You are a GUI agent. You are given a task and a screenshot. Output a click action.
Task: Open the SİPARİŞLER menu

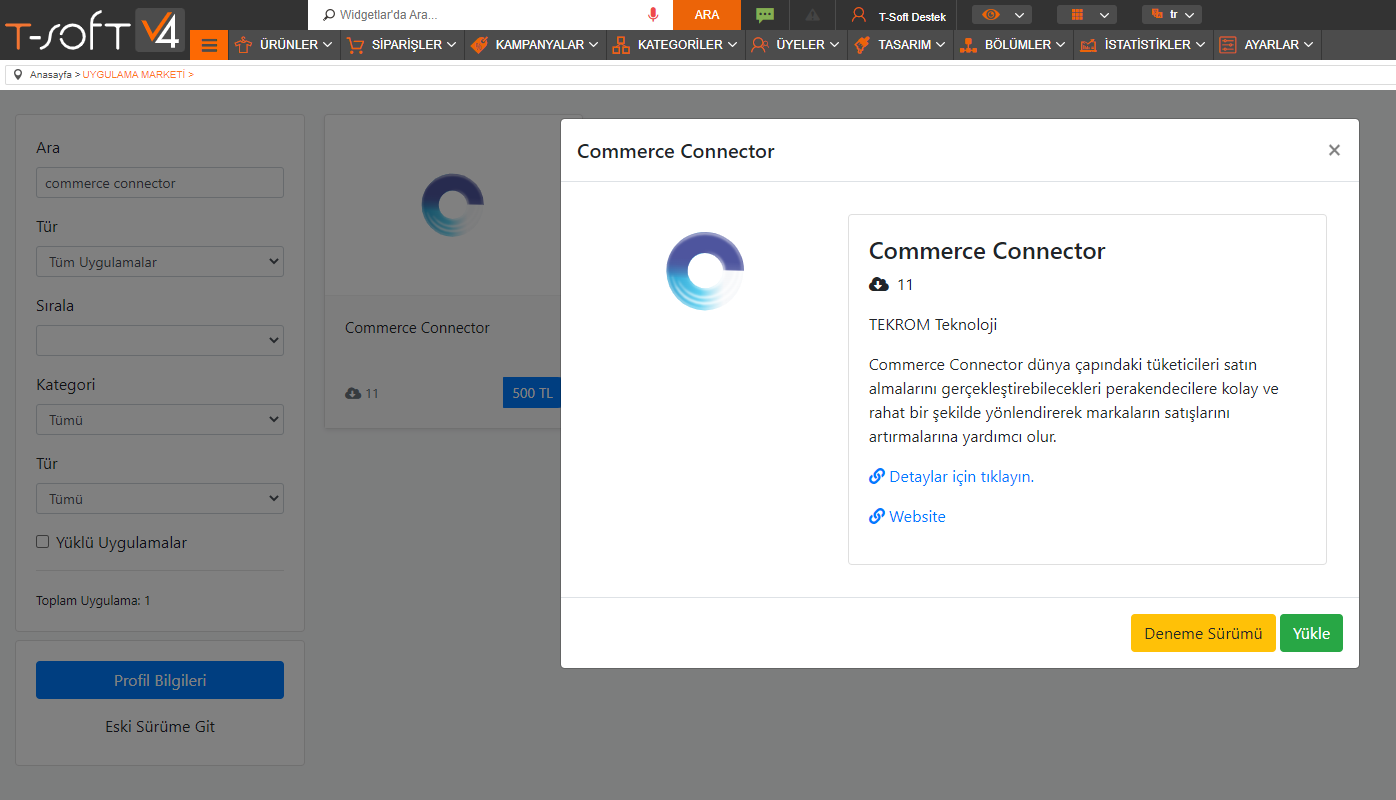403,45
